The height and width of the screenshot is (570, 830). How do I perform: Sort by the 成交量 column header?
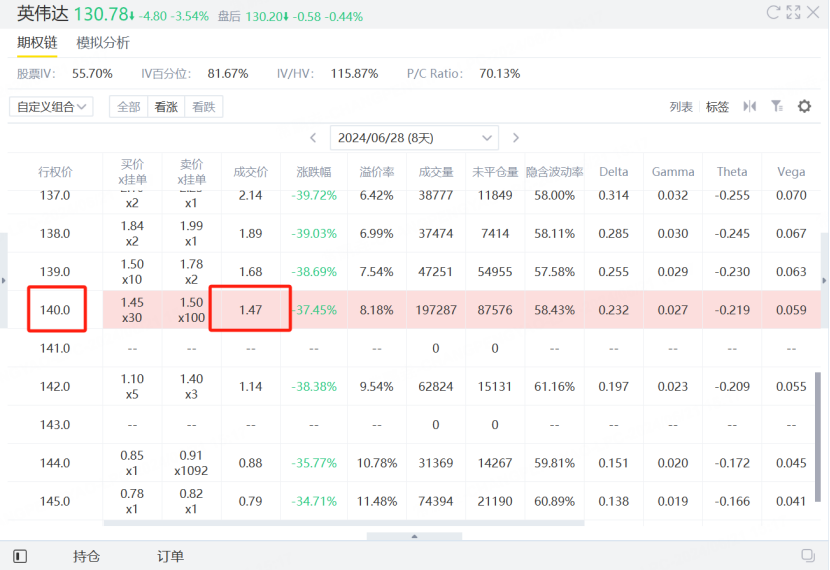[x=436, y=172]
